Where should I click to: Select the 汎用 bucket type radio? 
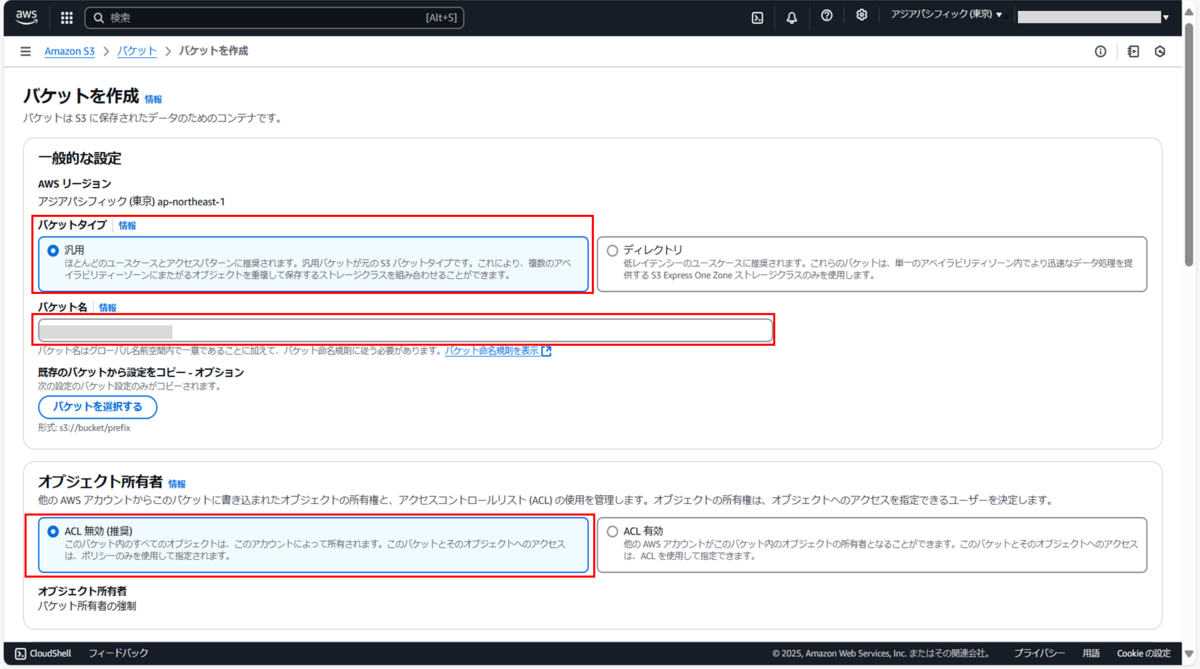[x=53, y=251]
